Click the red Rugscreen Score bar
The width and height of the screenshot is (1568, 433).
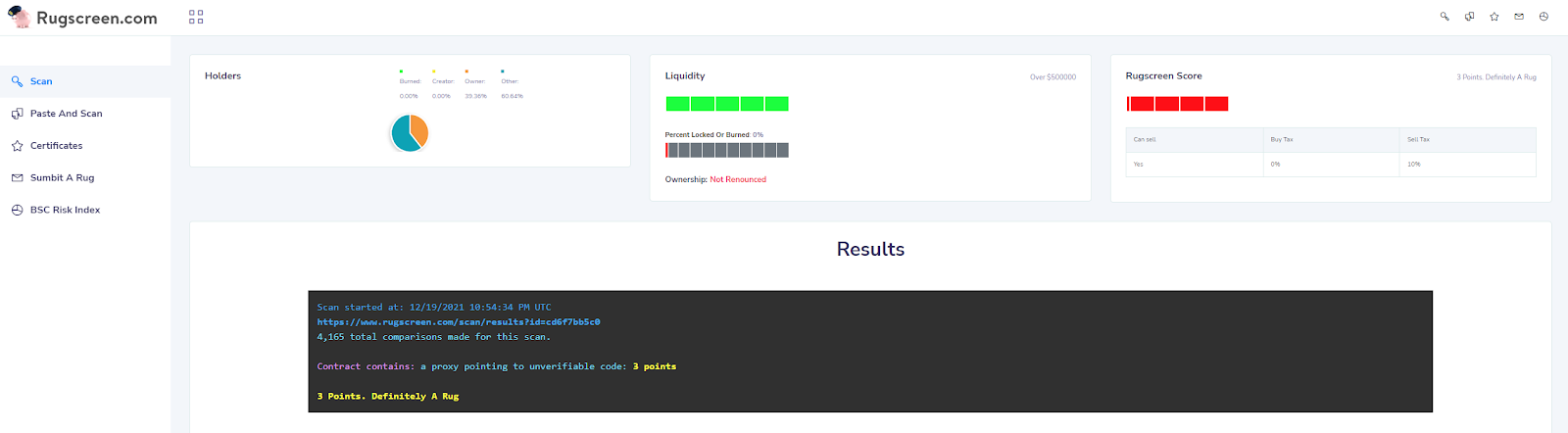pyautogui.click(x=1177, y=104)
